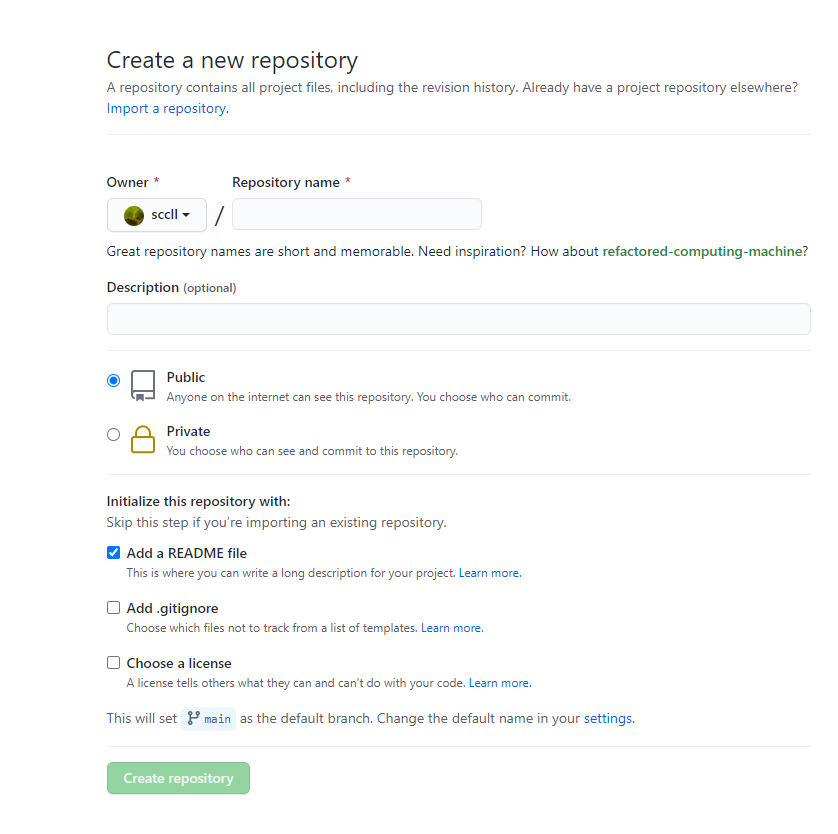Screen dimensions: 838x834
Task: Uncheck the Add a README file checkbox
Action: (x=113, y=553)
